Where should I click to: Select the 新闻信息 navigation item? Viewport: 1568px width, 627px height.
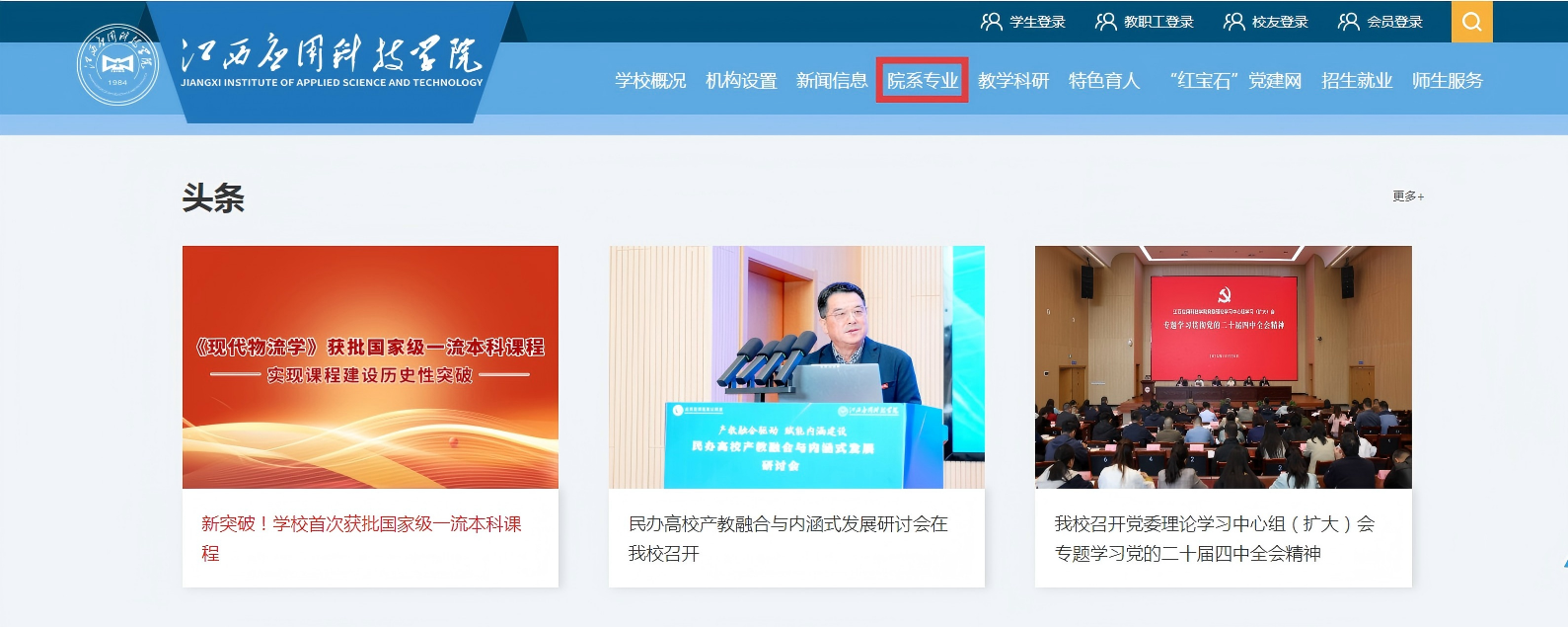832,81
